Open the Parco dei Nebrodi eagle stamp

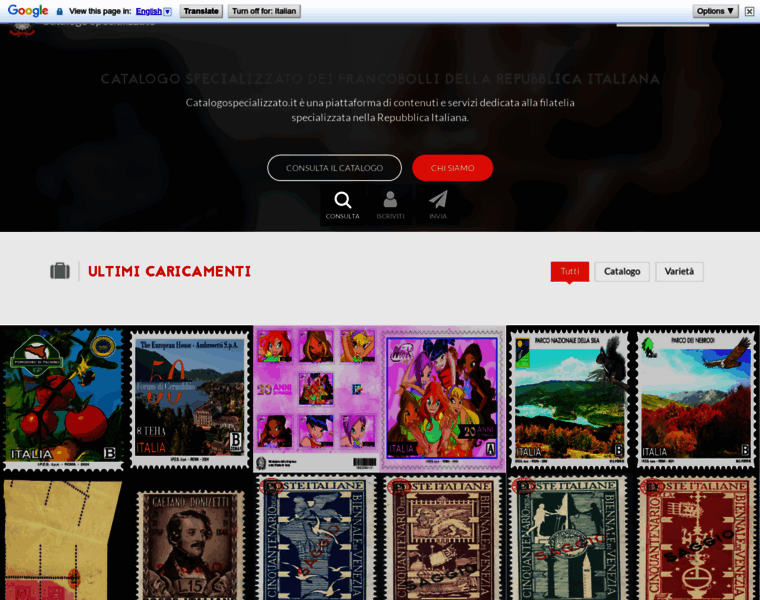pos(696,399)
